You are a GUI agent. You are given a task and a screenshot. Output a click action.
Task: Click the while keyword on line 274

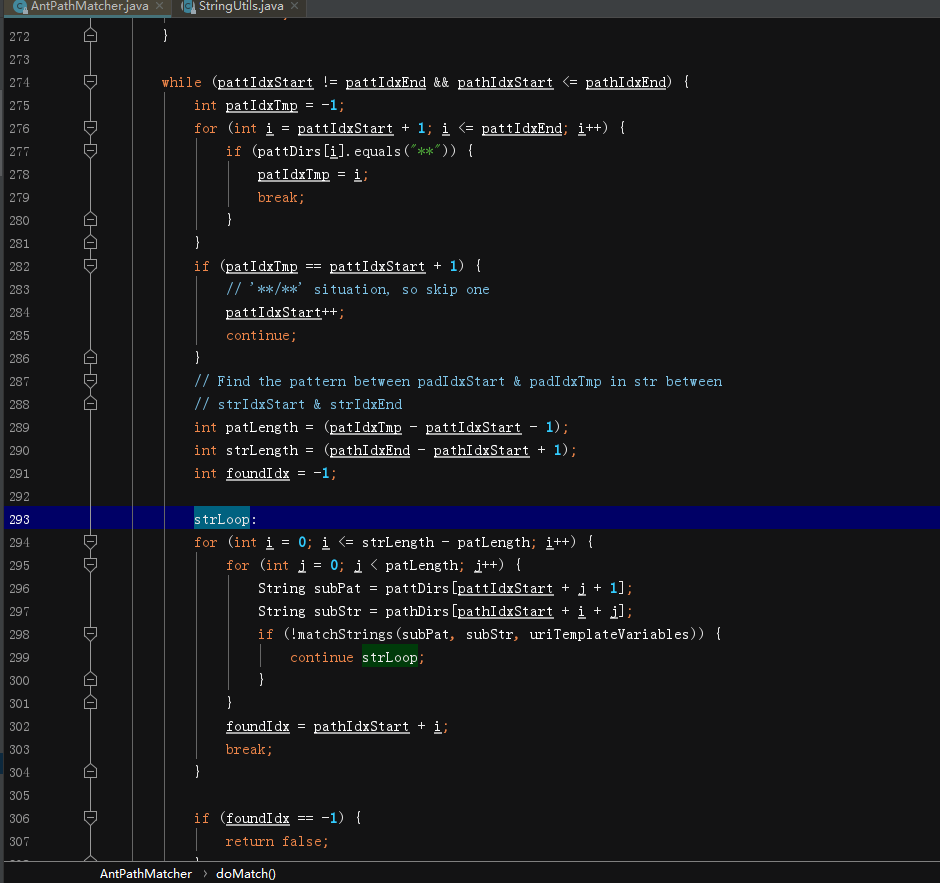(182, 83)
